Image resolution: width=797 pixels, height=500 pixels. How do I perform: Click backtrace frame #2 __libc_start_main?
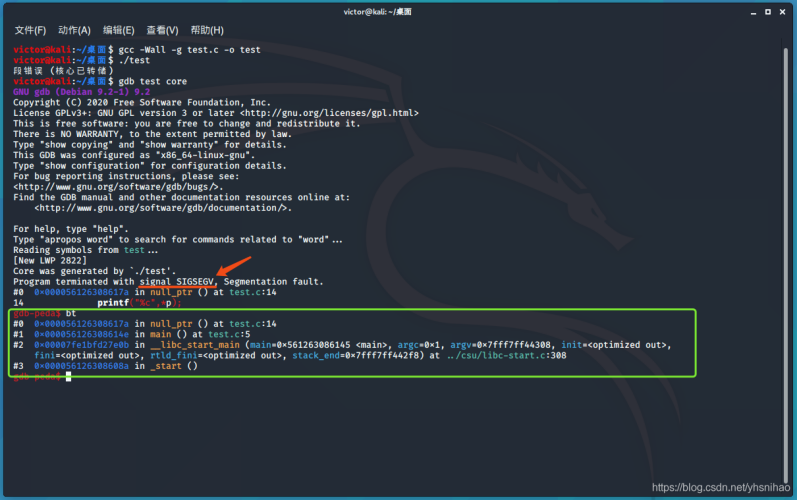(x=342, y=350)
